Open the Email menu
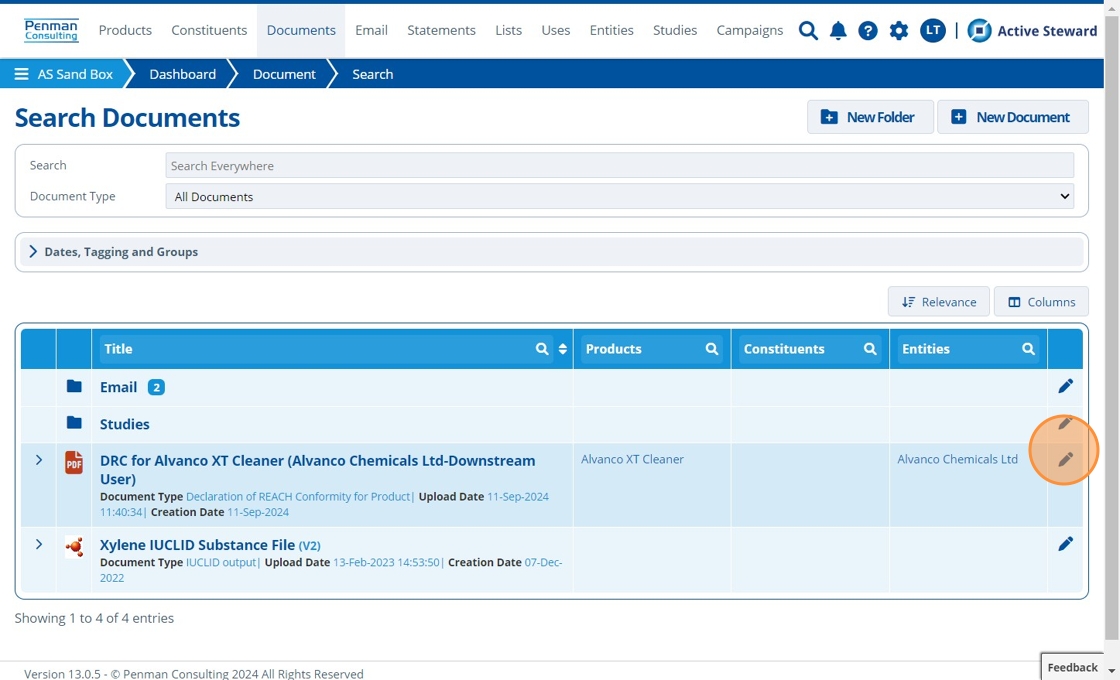 point(371,30)
